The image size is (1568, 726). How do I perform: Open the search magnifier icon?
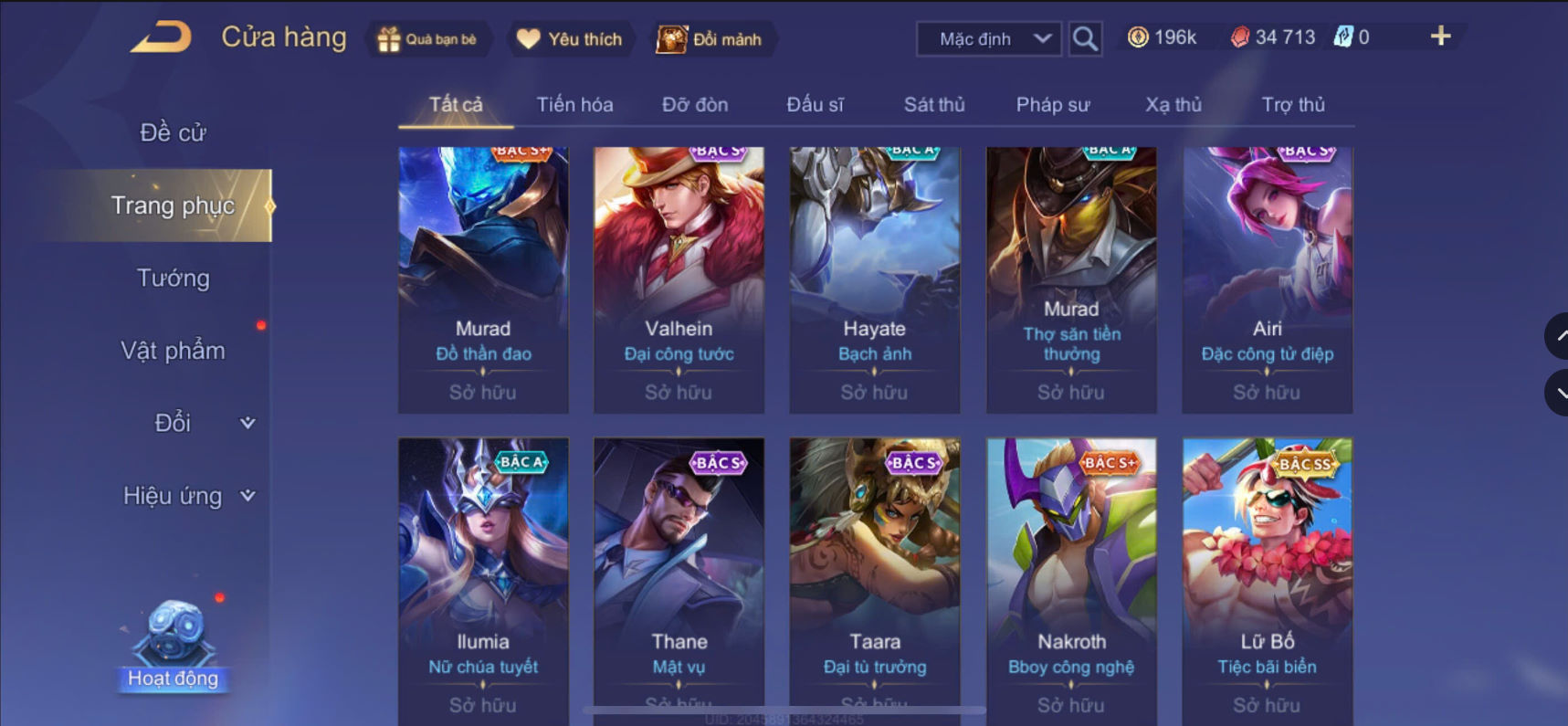1085,38
